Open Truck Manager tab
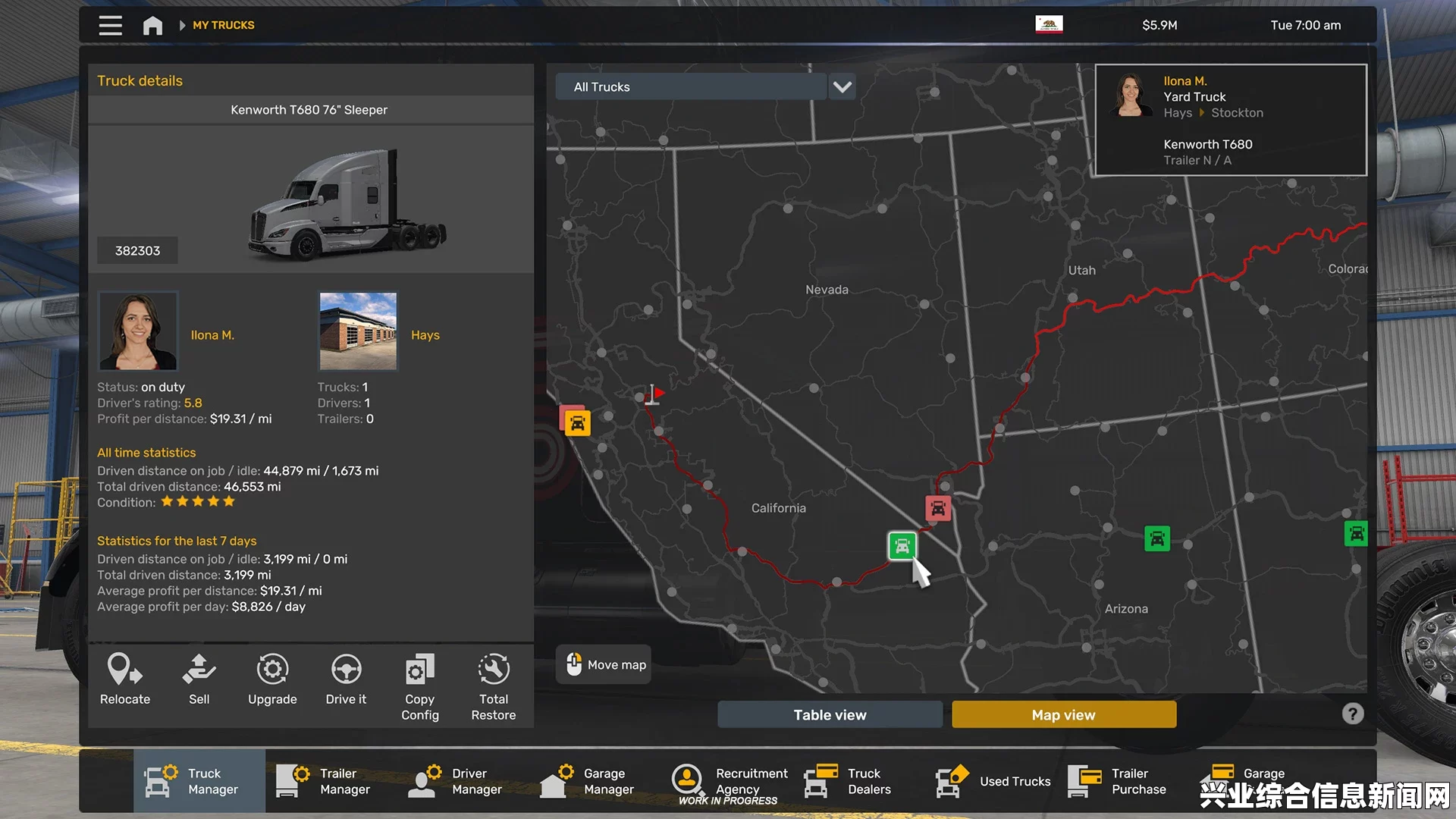The height and width of the screenshot is (819, 1456). point(196,780)
